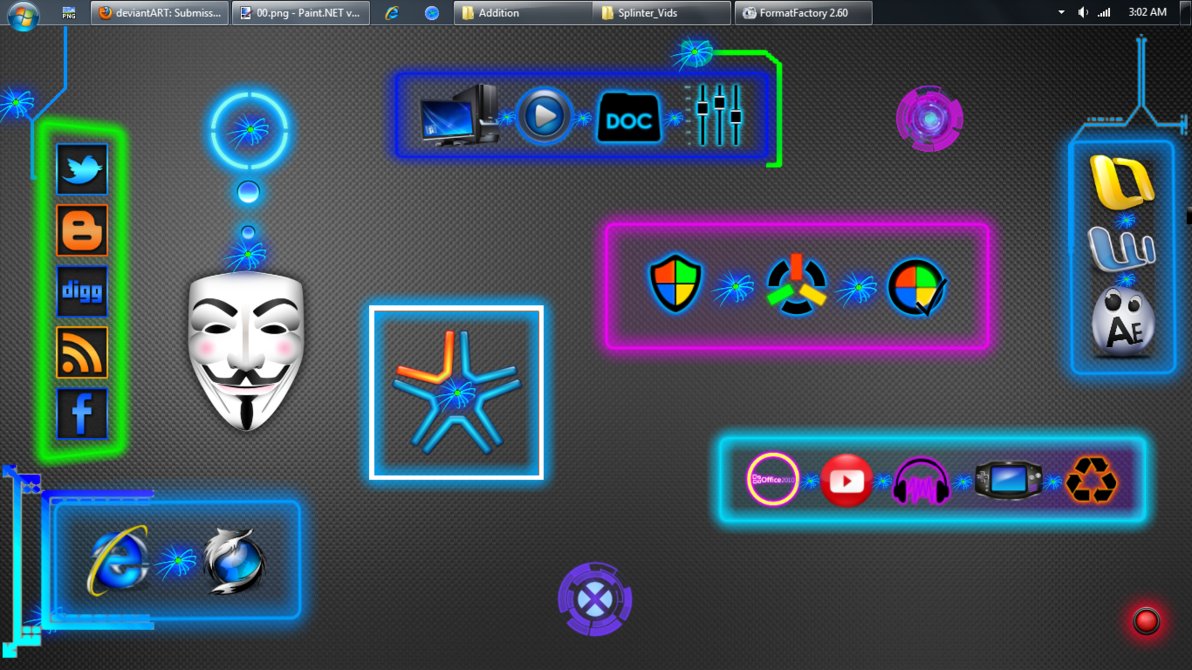Open the purple headphones audio icon
1192x670 pixels.
point(921,481)
